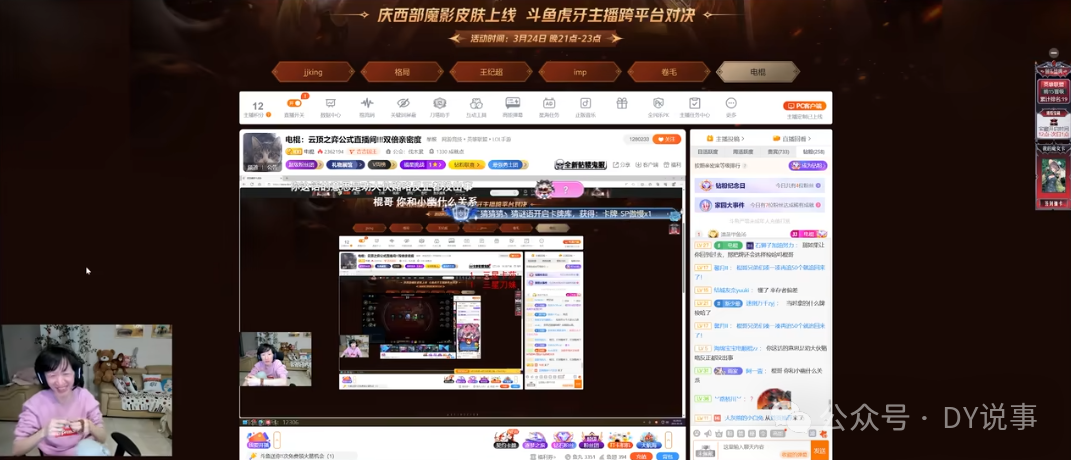The image size is (1071, 460).
Task: Click the 全新骷髅鬼靴 banner
Action: tap(581, 165)
